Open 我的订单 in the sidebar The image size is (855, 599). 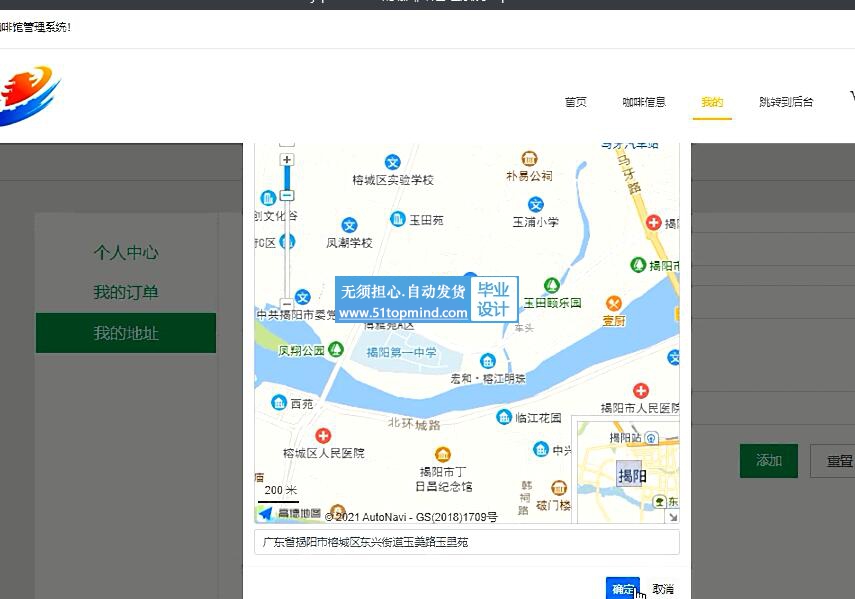click(x=126, y=292)
